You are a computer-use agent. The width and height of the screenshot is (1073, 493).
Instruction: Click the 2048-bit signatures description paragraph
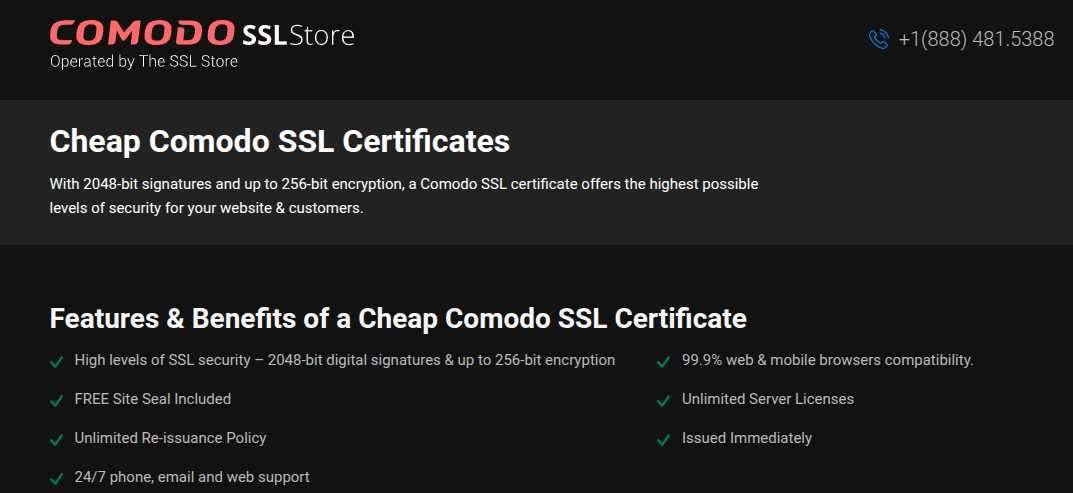(404, 196)
